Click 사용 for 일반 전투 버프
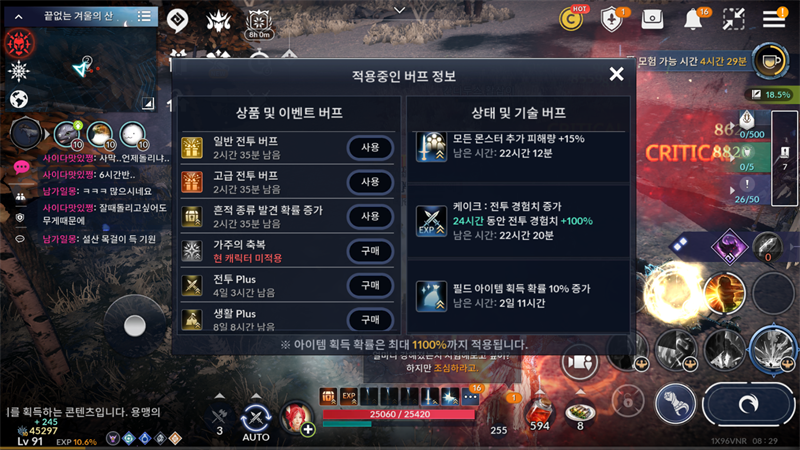This screenshot has height=450, width=800. tap(370, 148)
